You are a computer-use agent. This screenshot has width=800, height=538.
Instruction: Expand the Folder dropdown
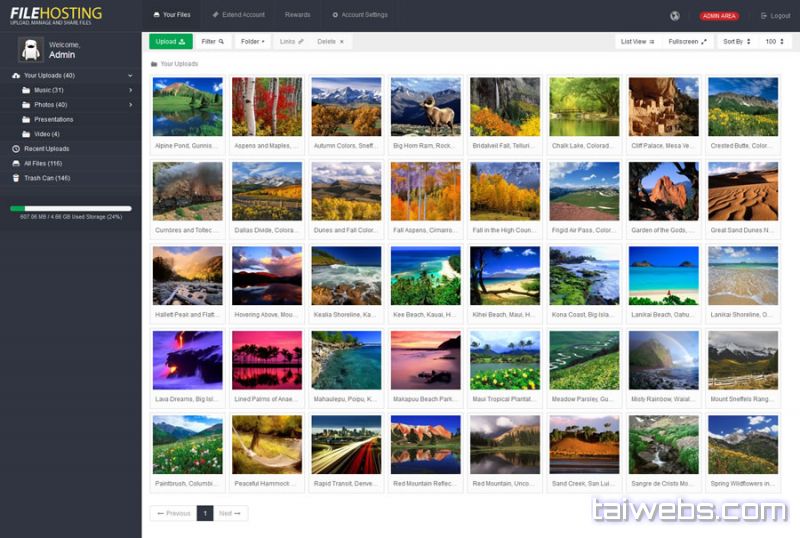point(252,42)
